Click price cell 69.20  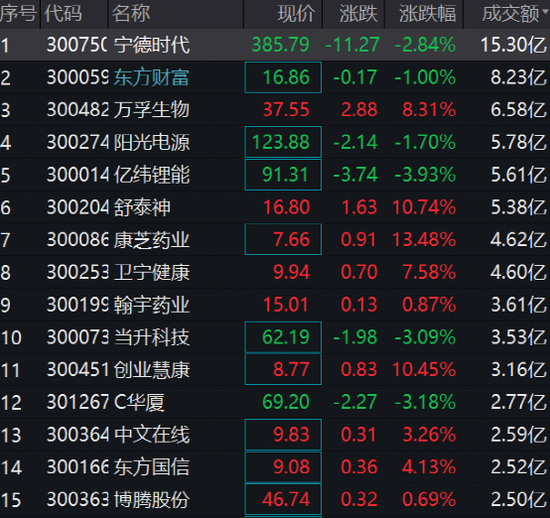286,402
